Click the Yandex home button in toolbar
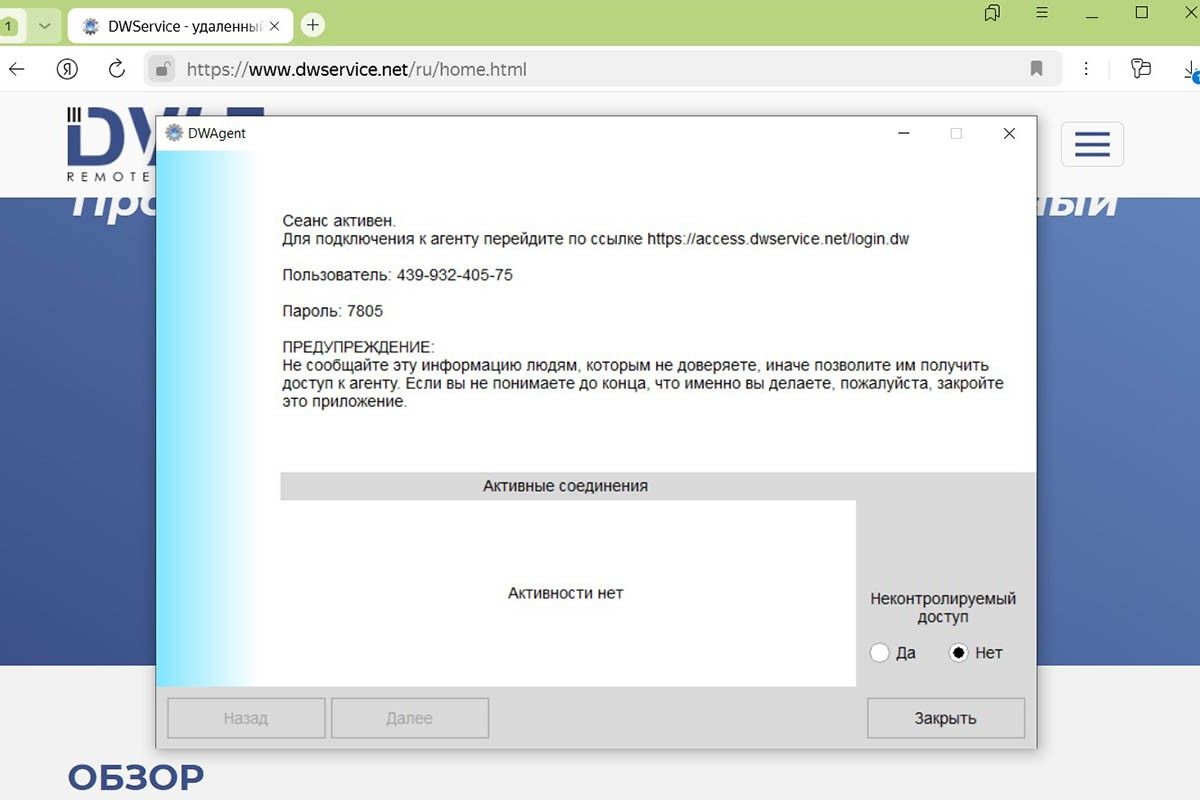The height and width of the screenshot is (800, 1200). (x=67, y=69)
